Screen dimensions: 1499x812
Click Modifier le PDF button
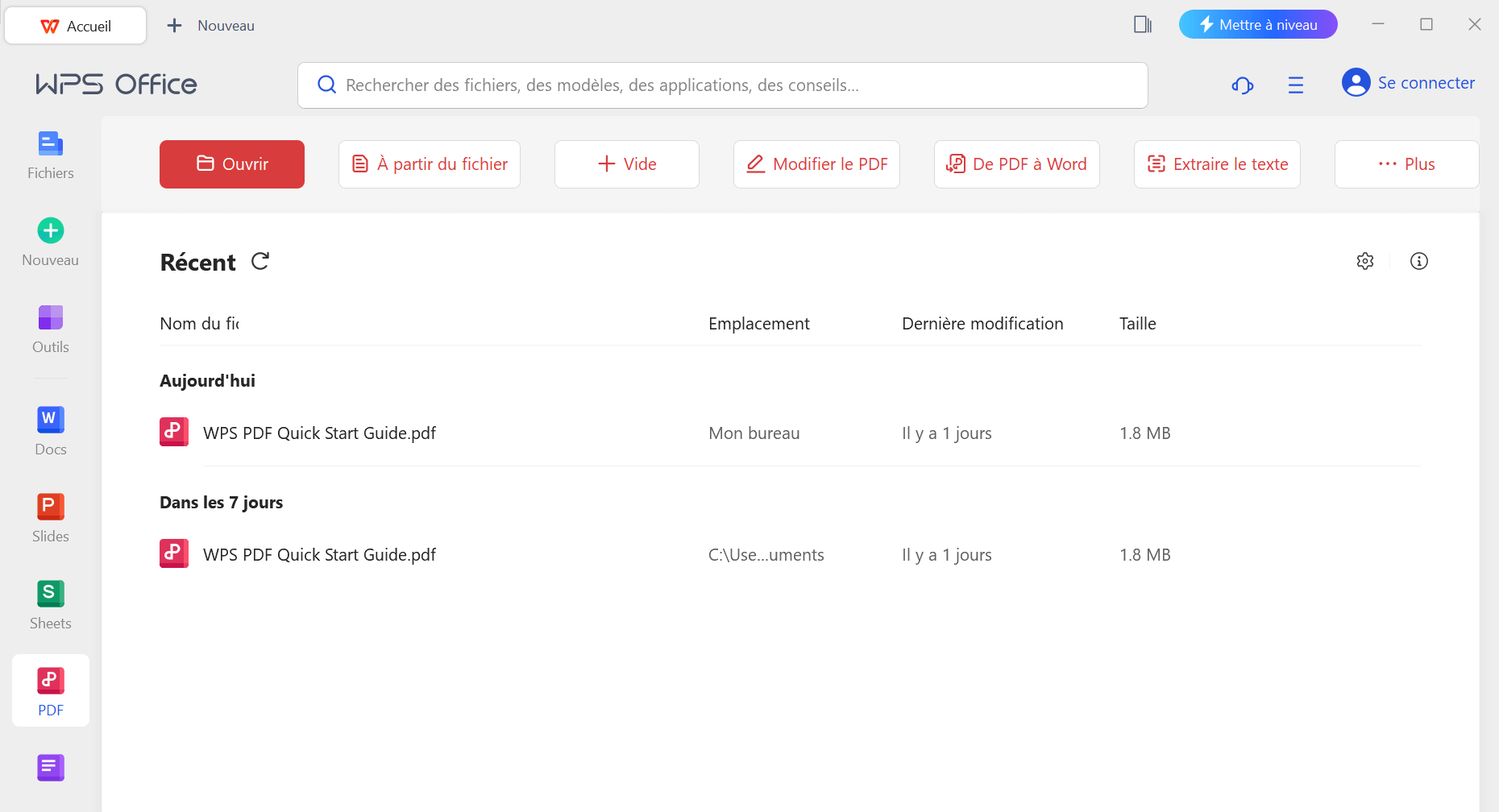coord(816,164)
